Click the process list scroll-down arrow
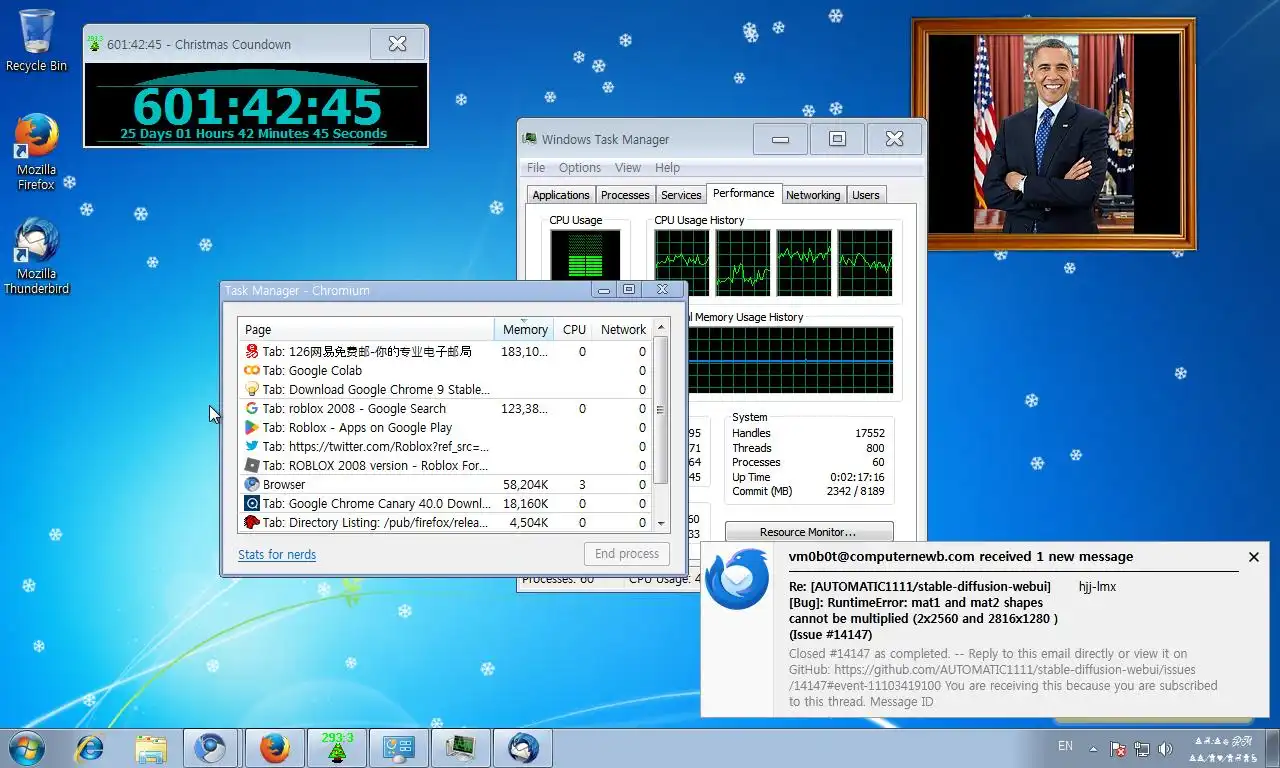The height and width of the screenshot is (768, 1280). point(660,523)
